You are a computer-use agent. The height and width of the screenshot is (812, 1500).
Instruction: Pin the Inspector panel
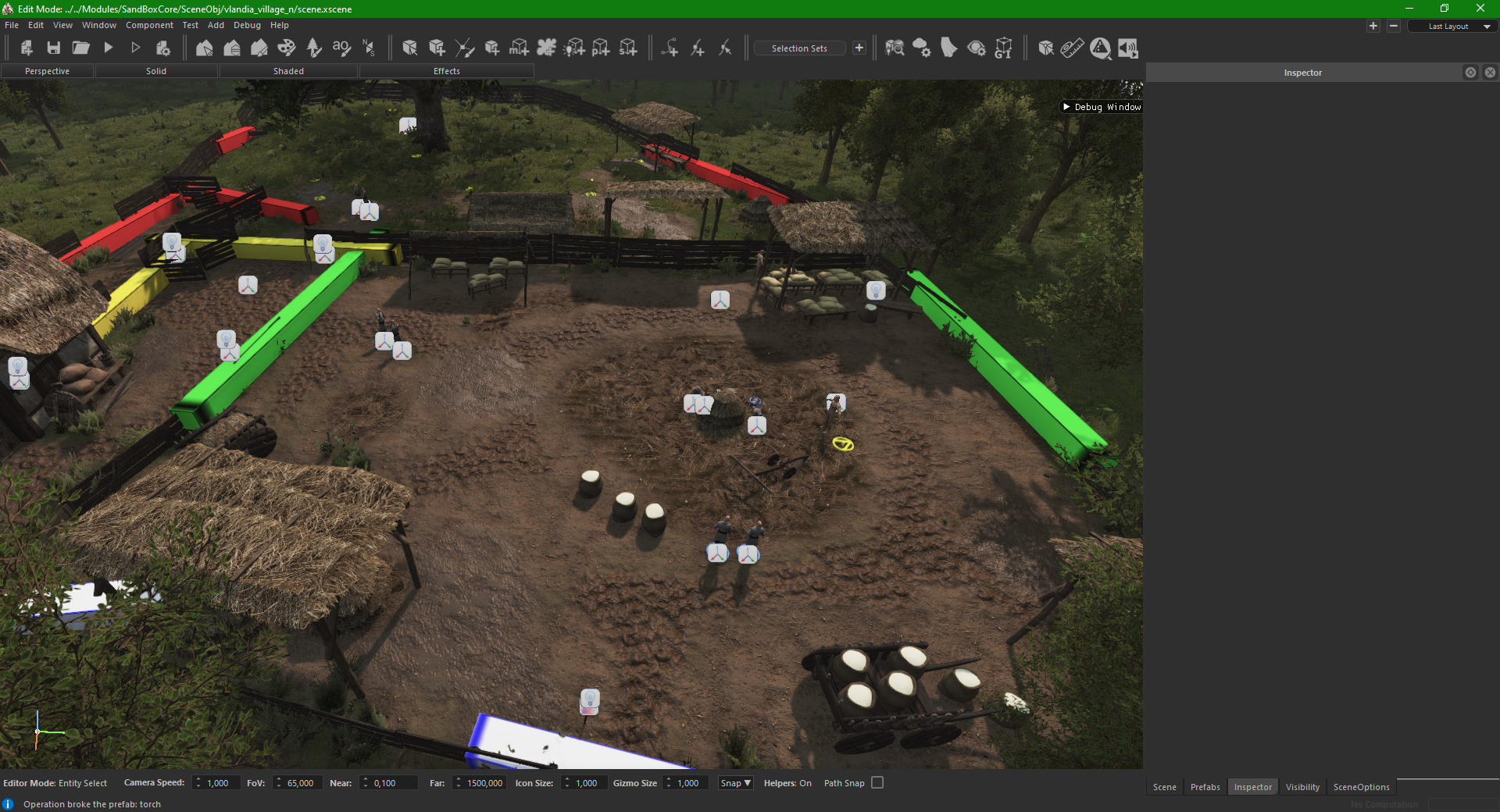(x=1470, y=73)
